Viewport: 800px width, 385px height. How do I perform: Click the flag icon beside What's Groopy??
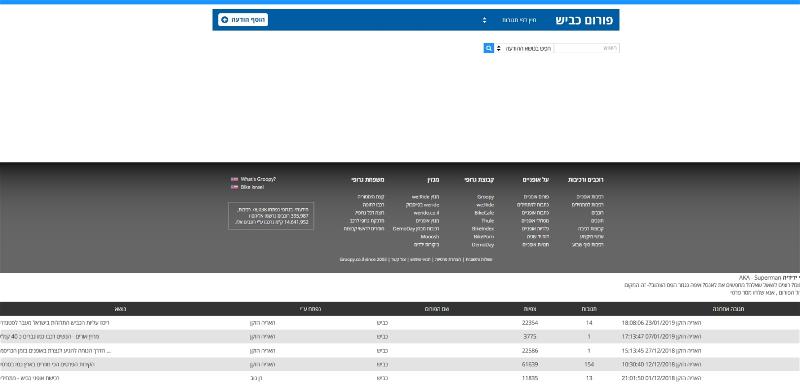tap(235, 179)
